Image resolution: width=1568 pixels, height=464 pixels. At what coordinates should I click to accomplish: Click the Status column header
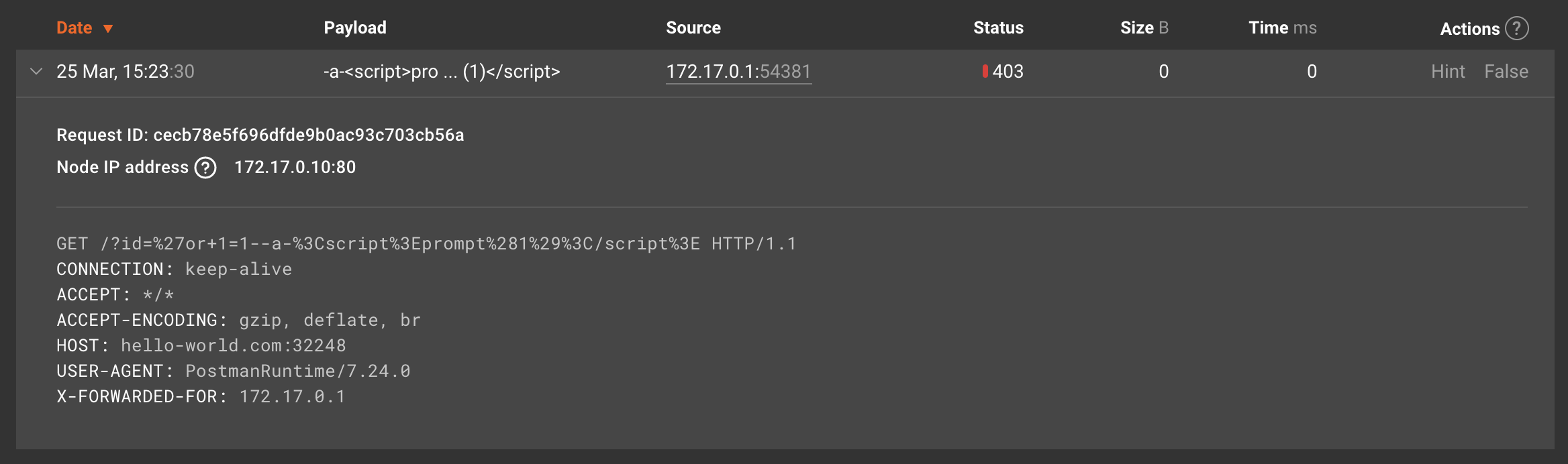(998, 27)
